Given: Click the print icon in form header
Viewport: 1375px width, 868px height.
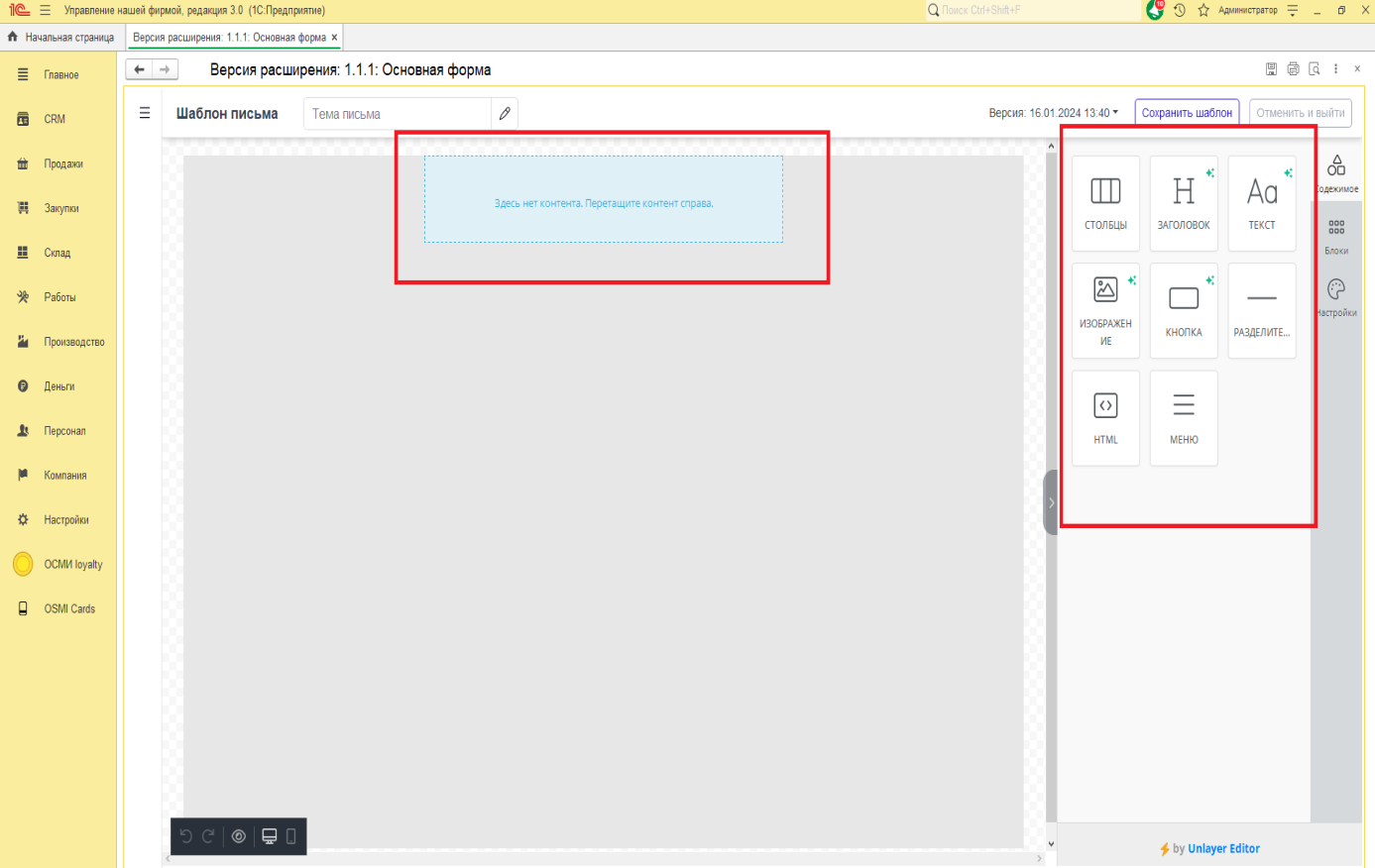Looking at the screenshot, I should (1293, 69).
